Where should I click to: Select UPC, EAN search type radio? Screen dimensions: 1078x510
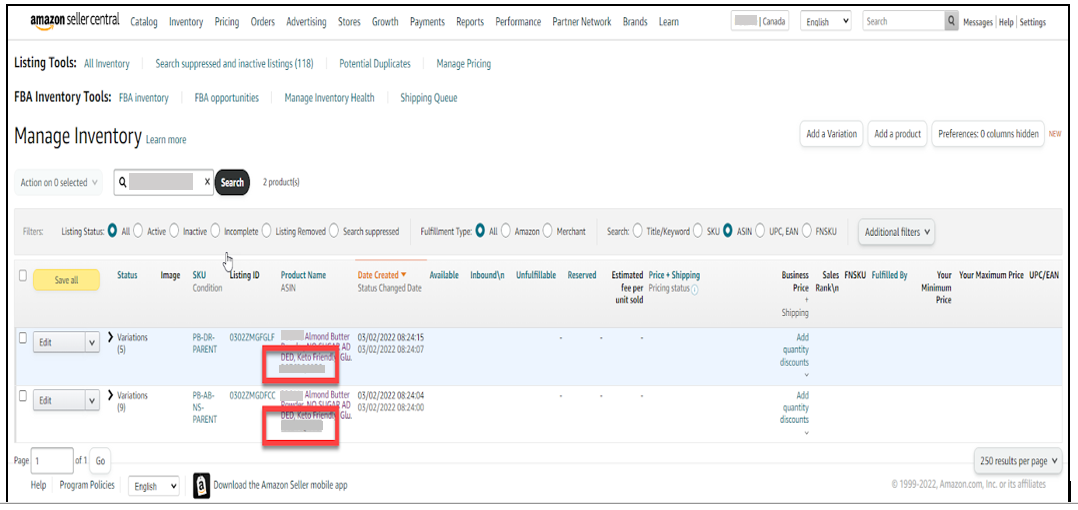[x=760, y=231]
